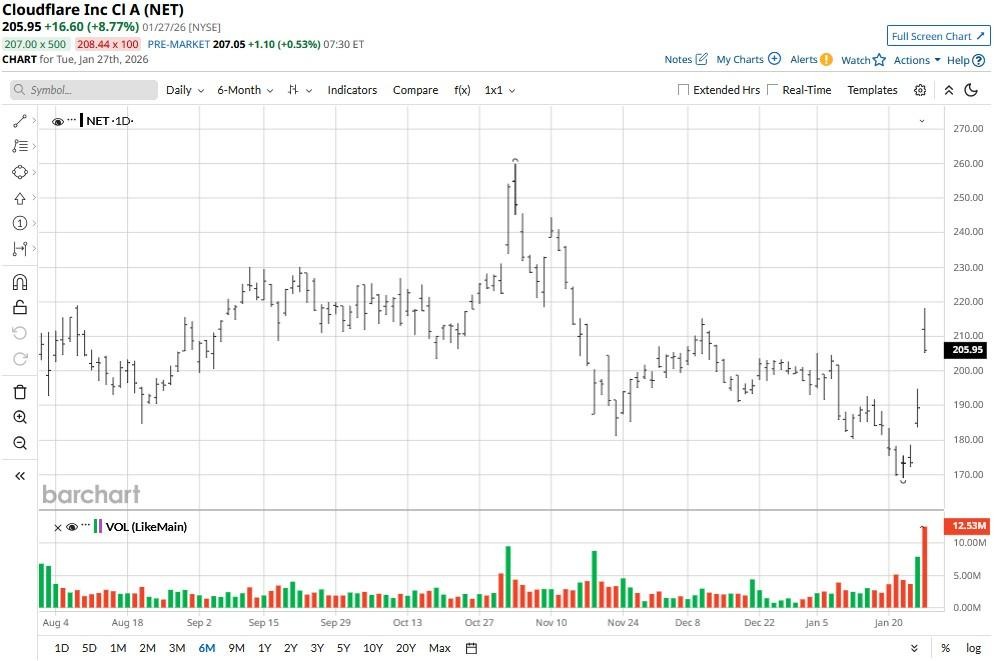Click the black NET series color bar
This screenshot has width=994, height=661.
tap(81, 120)
